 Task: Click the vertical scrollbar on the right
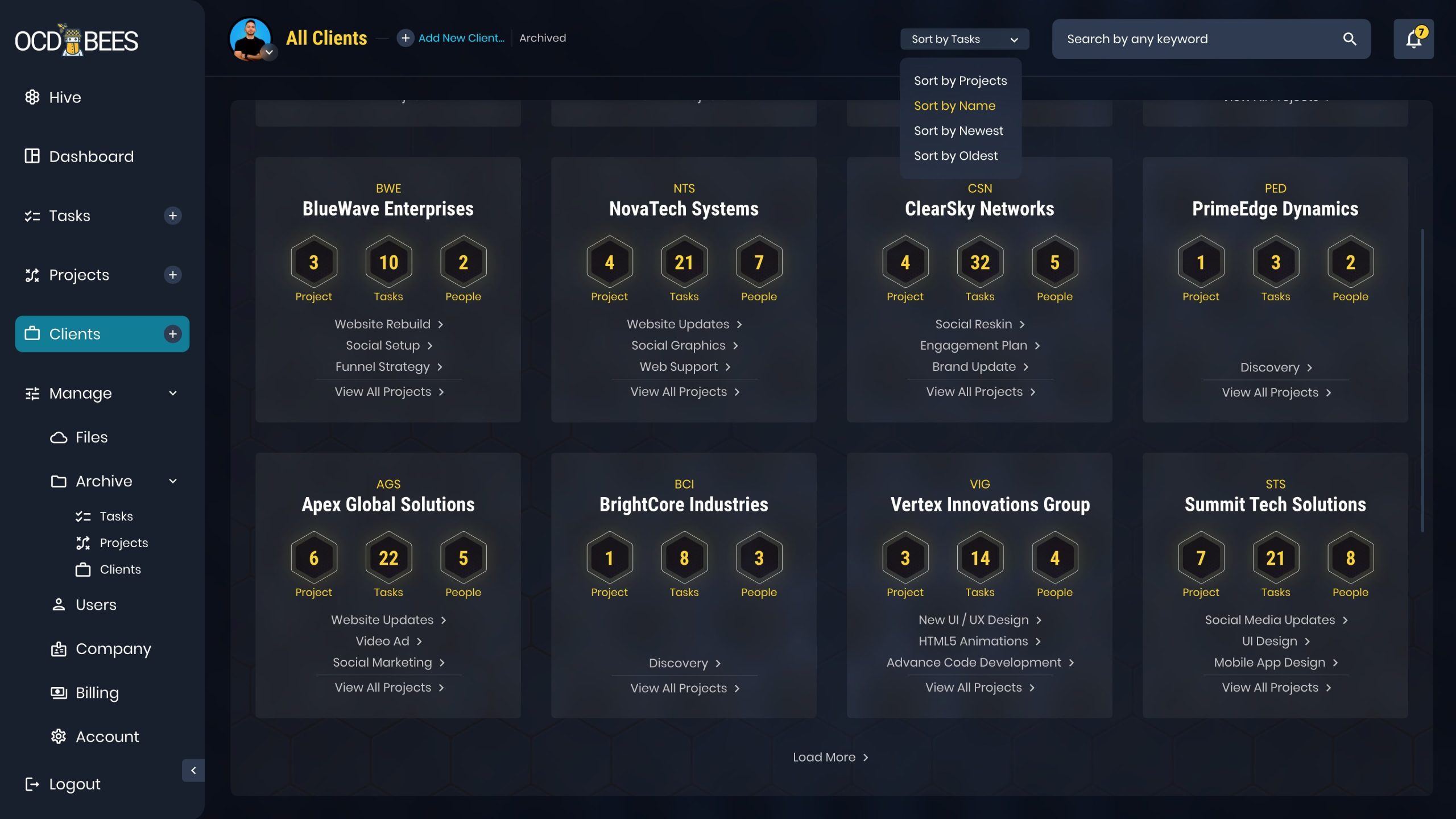(x=1422, y=381)
